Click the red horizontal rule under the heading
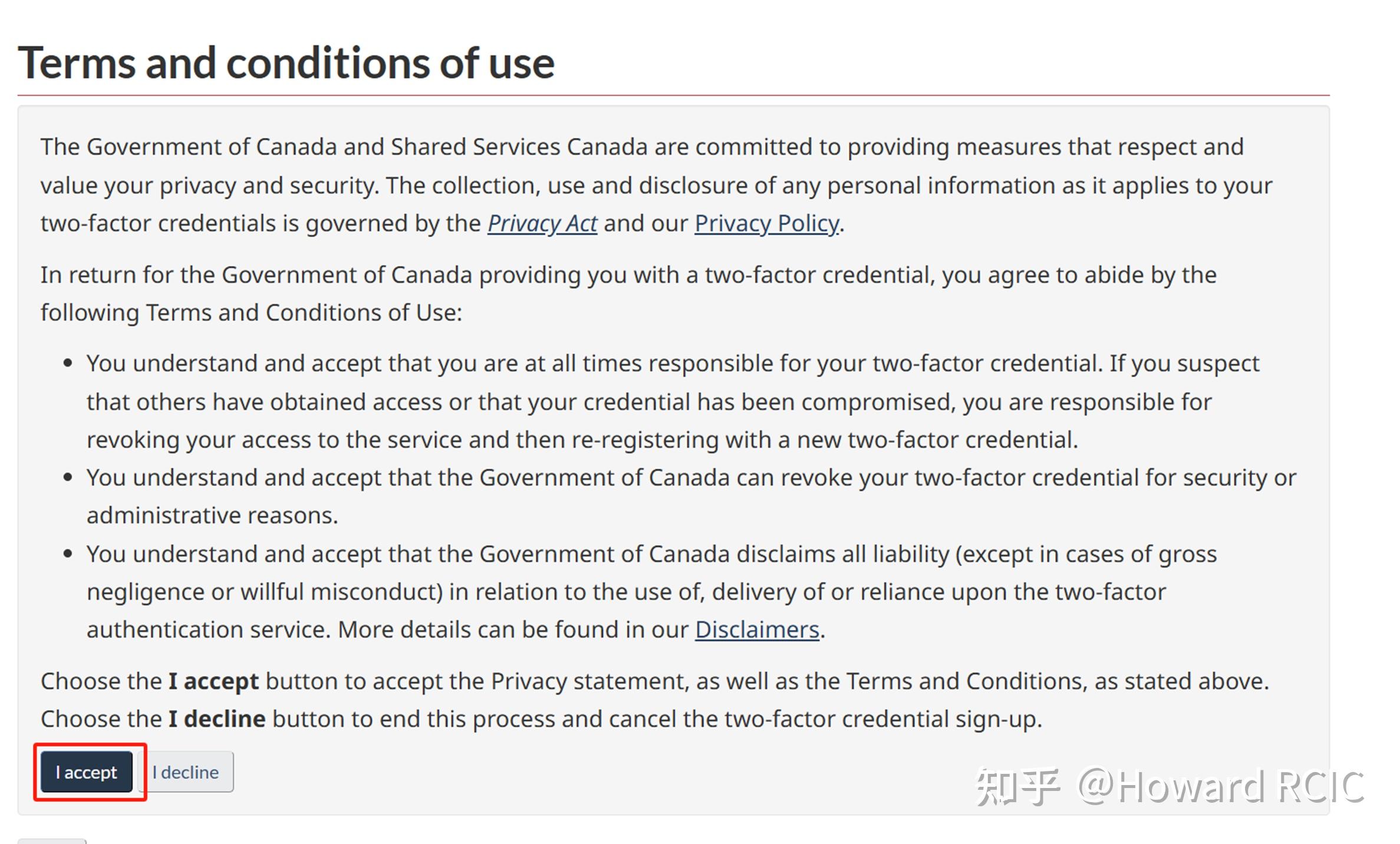 674,95
